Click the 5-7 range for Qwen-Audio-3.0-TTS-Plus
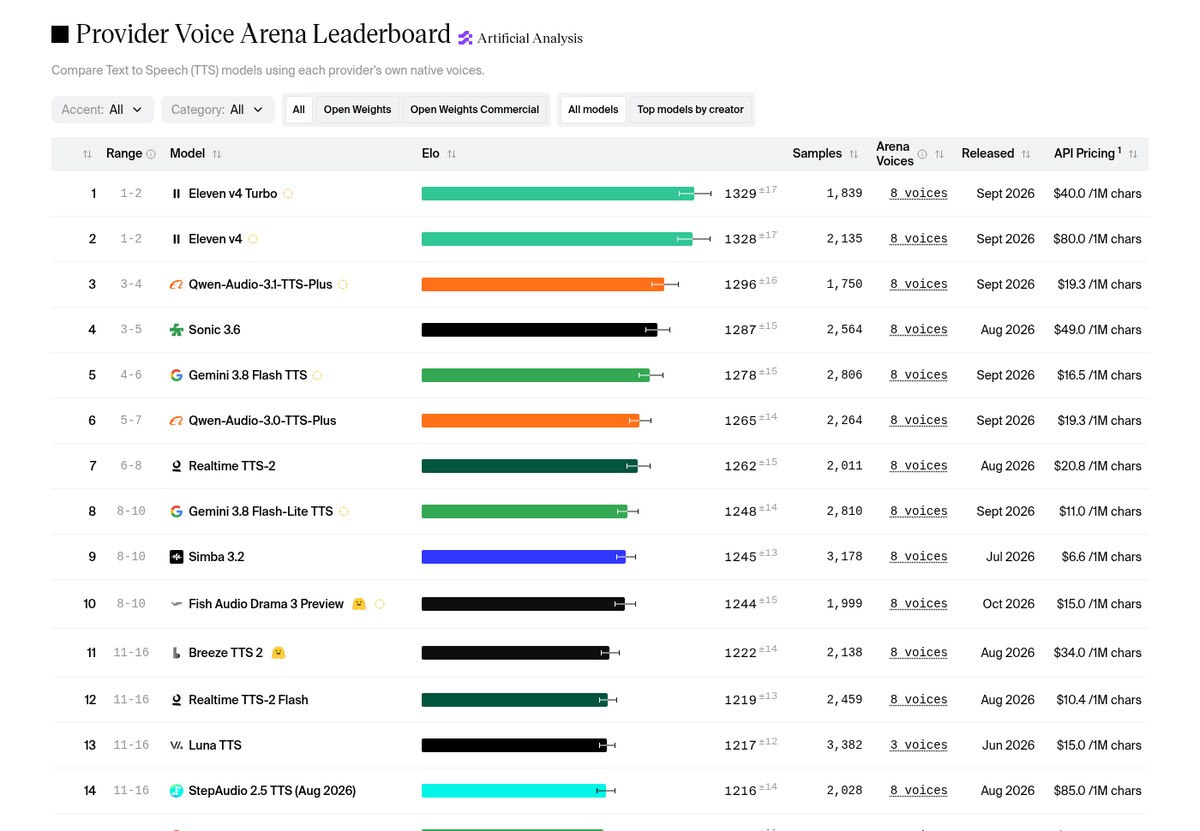Screen dimensions: 1200x831 (131, 421)
